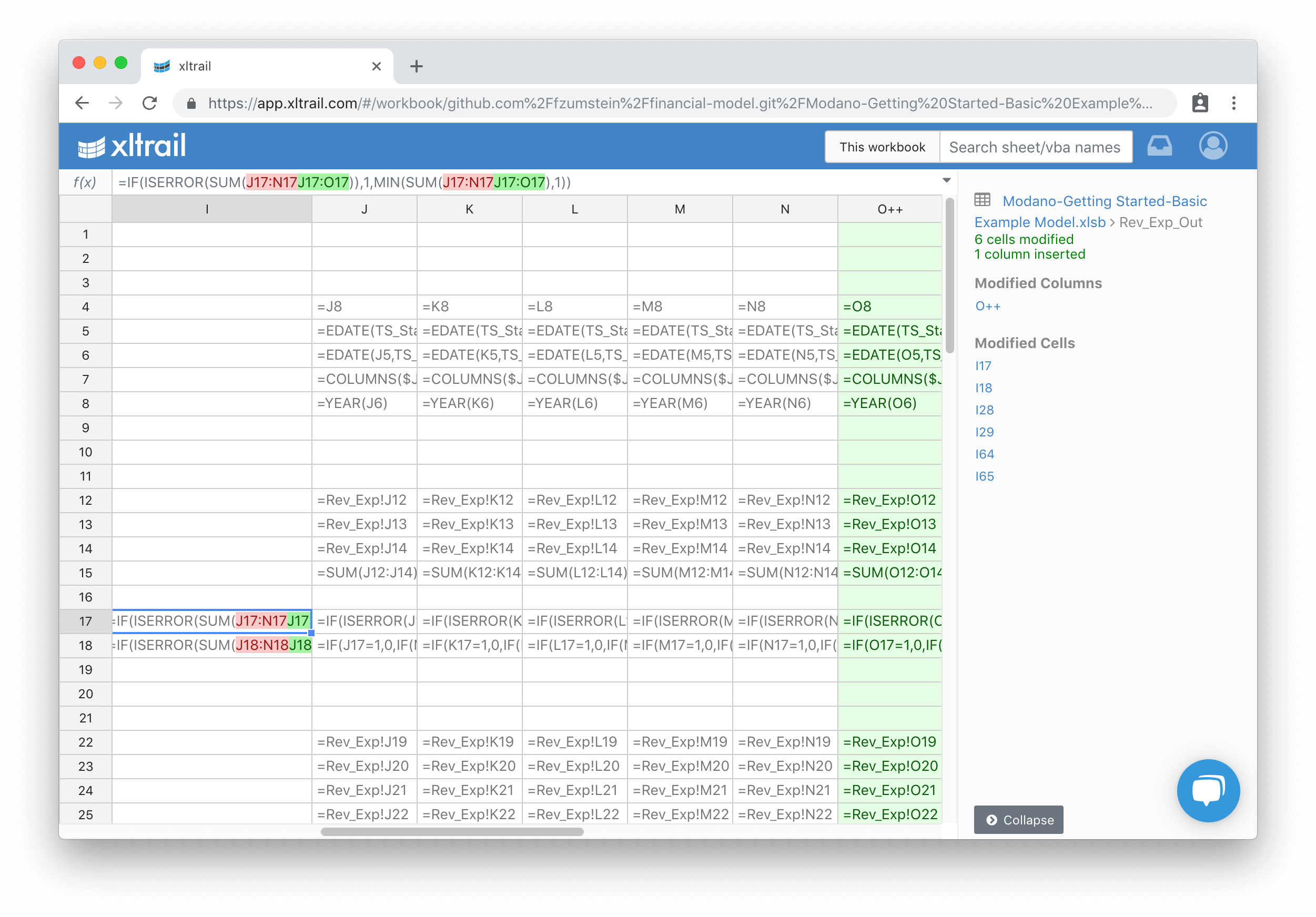
Task: Open the Chrome three-dot menu
Action: pyautogui.click(x=1233, y=103)
